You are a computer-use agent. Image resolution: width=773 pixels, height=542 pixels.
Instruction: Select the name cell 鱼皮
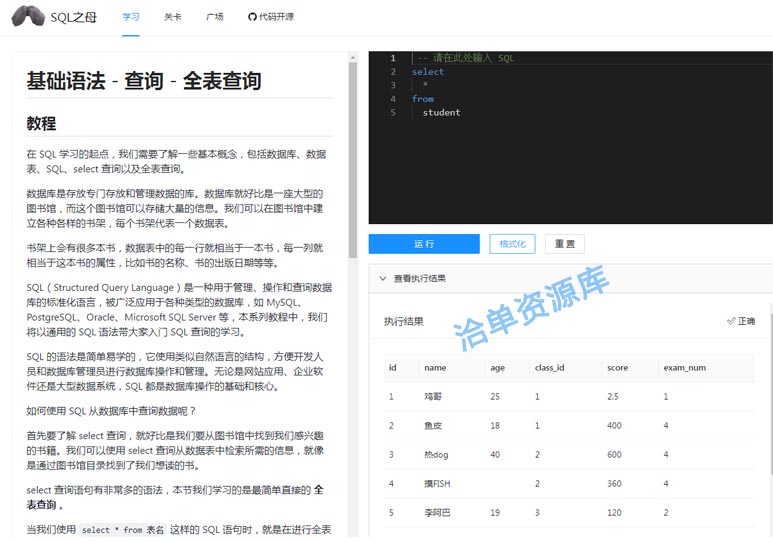[x=433, y=425]
